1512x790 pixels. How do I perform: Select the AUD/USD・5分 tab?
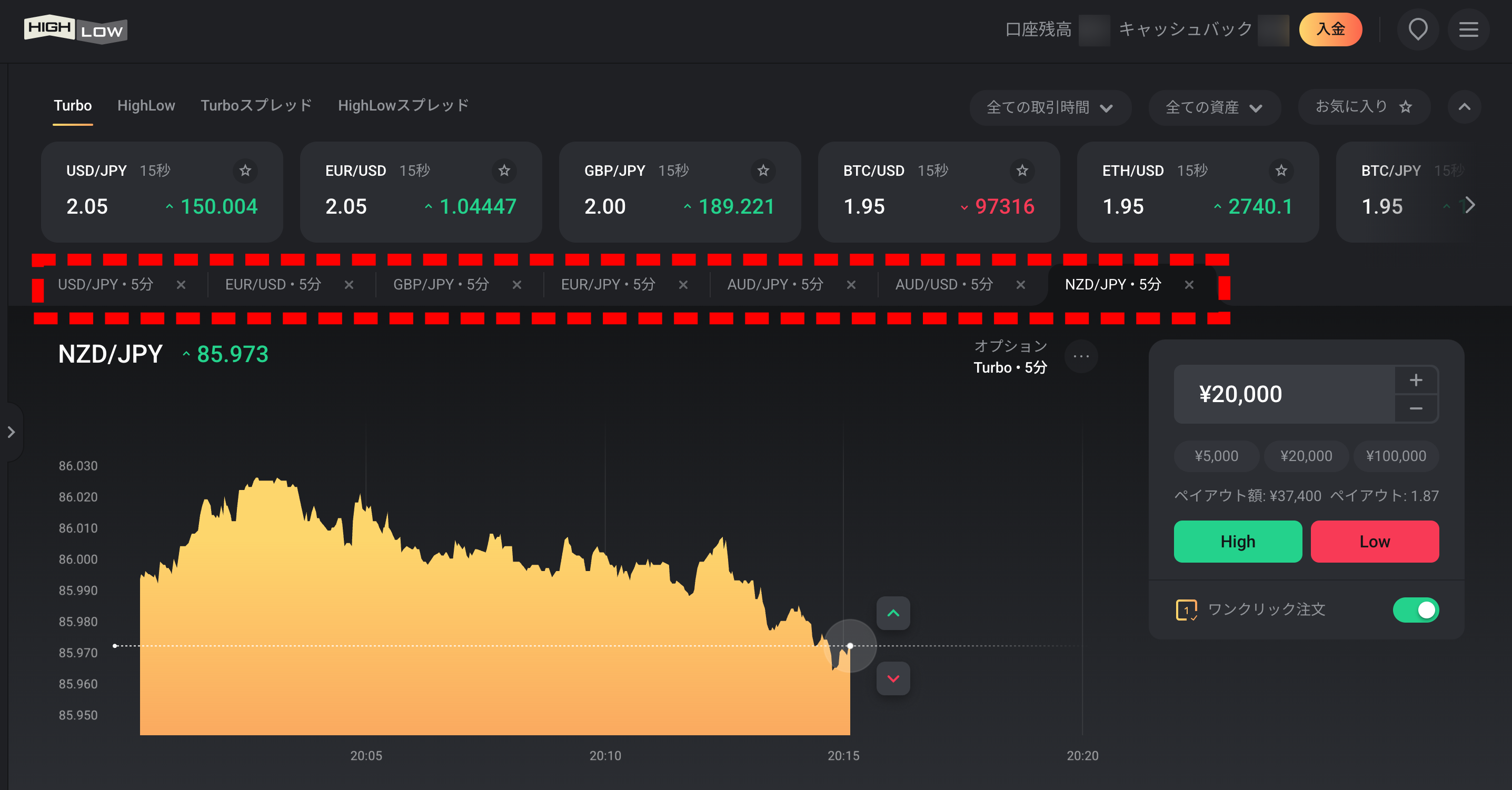pos(944,285)
